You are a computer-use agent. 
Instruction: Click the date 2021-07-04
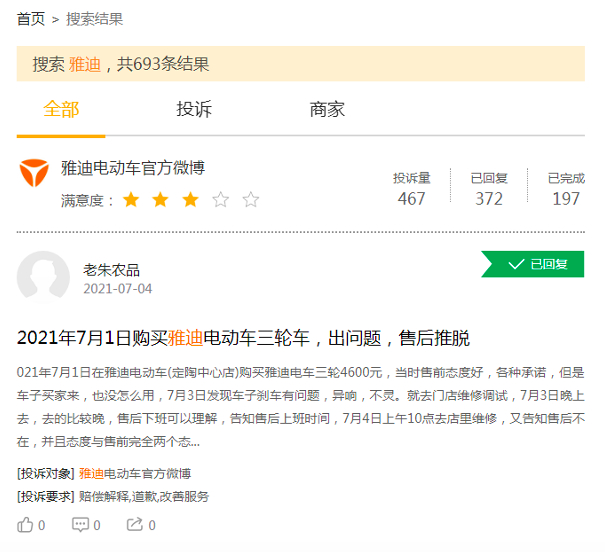pos(118,289)
